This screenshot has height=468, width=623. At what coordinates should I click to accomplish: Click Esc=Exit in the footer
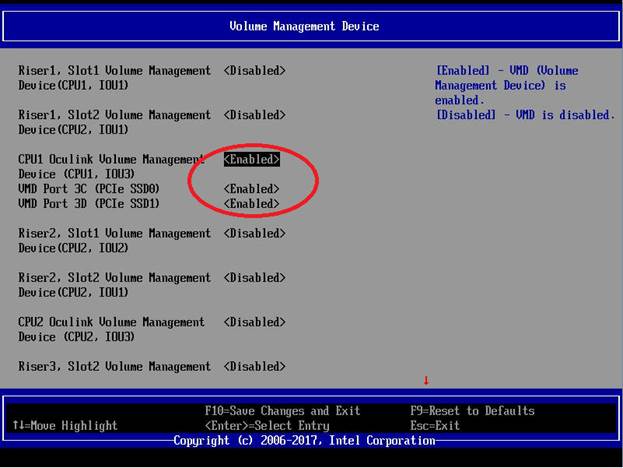point(435,425)
